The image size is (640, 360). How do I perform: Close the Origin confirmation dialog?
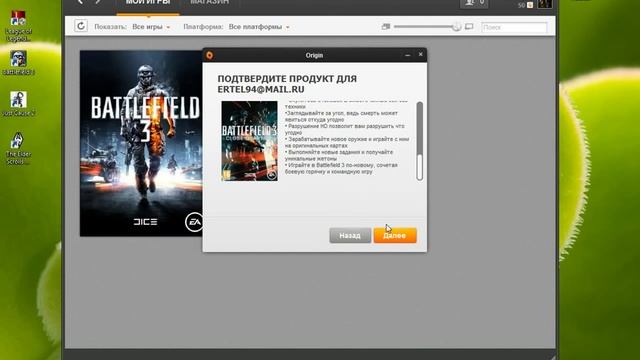tap(420, 54)
